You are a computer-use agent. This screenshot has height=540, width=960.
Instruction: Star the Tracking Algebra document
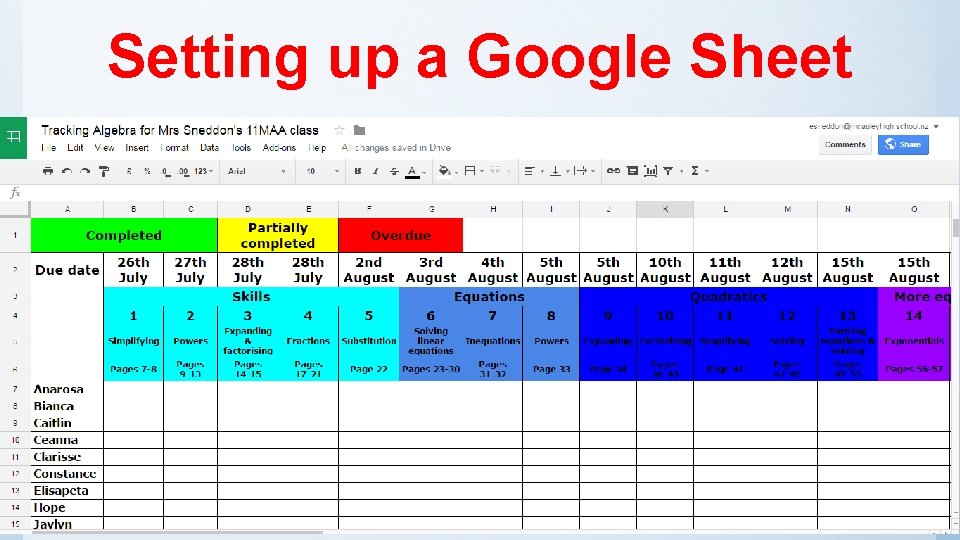pyautogui.click(x=339, y=130)
